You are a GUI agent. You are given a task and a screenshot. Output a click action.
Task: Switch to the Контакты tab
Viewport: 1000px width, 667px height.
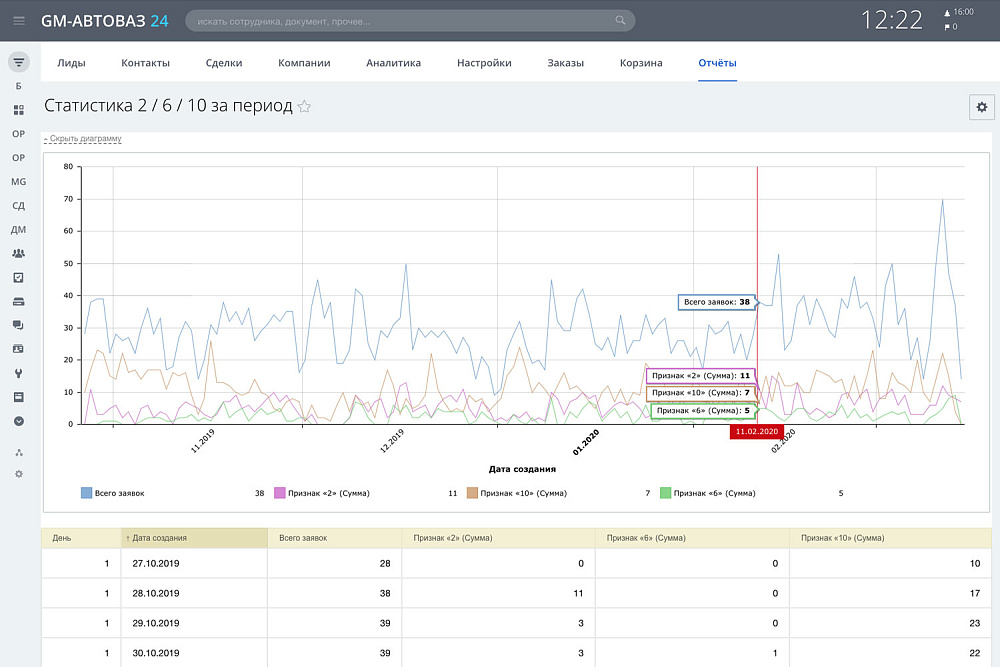point(145,62)
